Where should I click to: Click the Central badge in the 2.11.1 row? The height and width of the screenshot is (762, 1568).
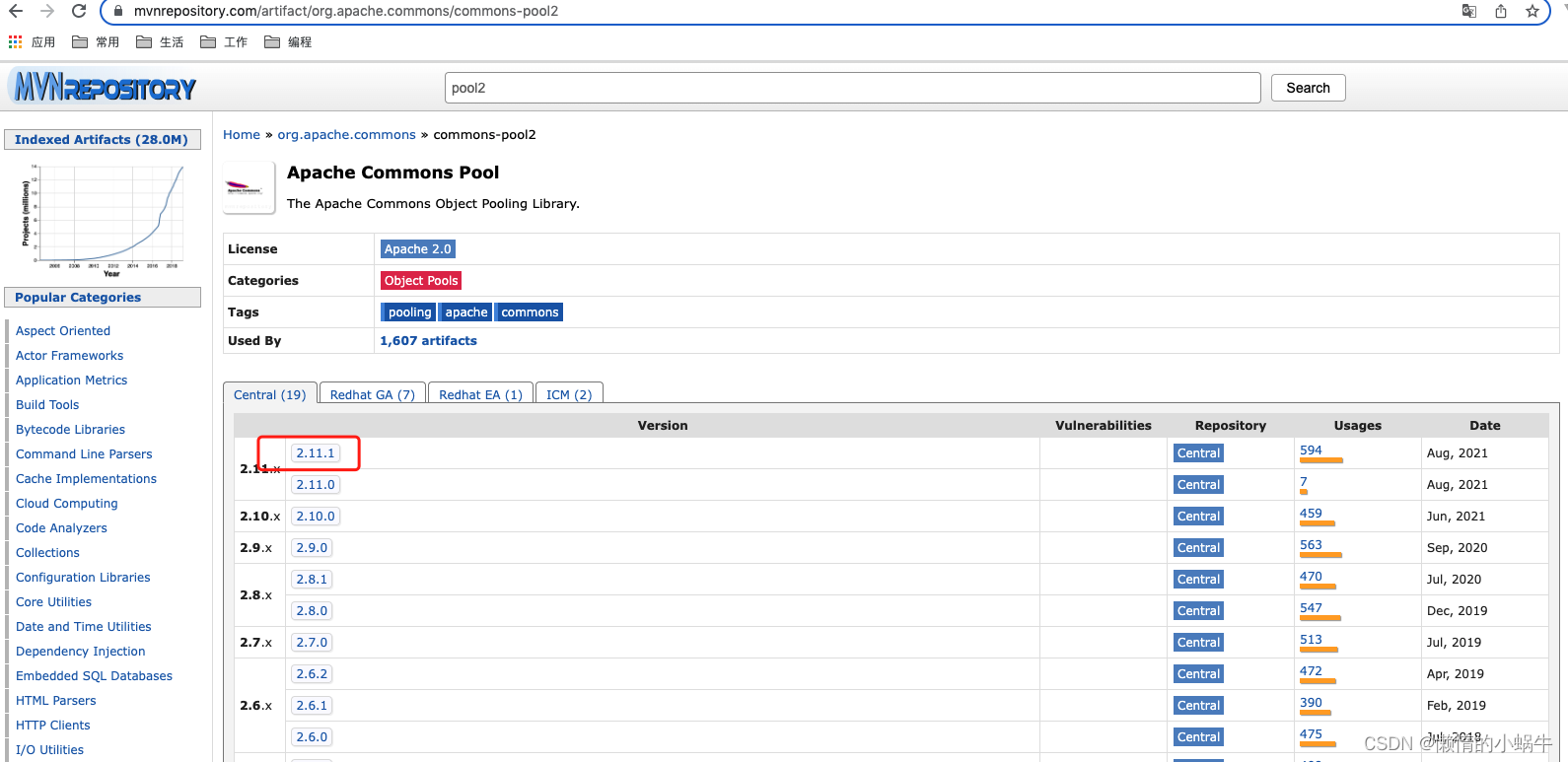pos(1198,453)
